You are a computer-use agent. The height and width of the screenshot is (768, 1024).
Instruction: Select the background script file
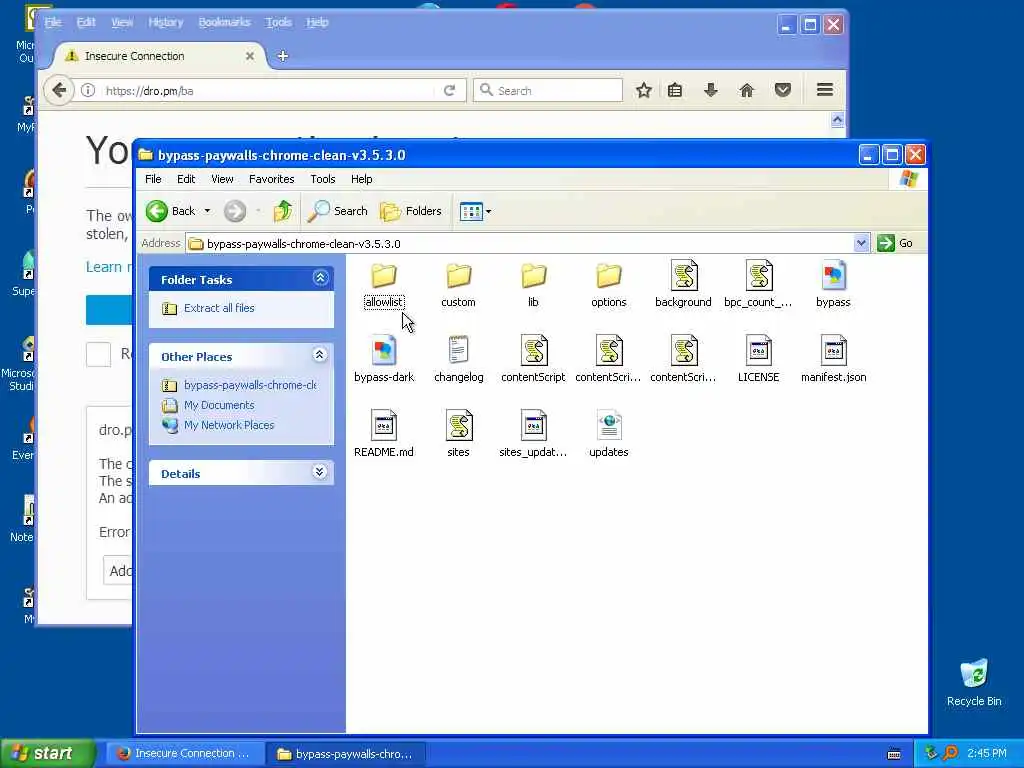683,284
